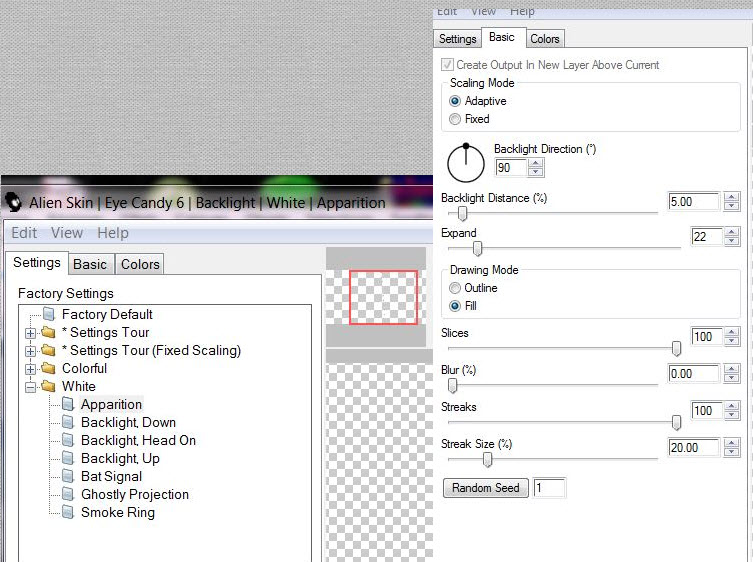Click the Streak Size stepper arrows

coord(731,447)
